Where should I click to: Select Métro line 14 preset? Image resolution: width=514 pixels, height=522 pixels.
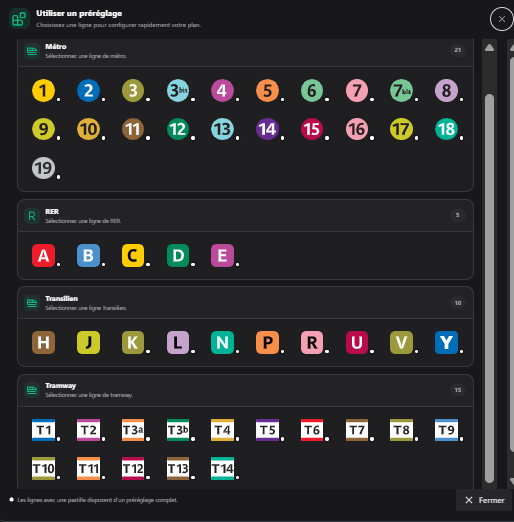pos(267,129)
